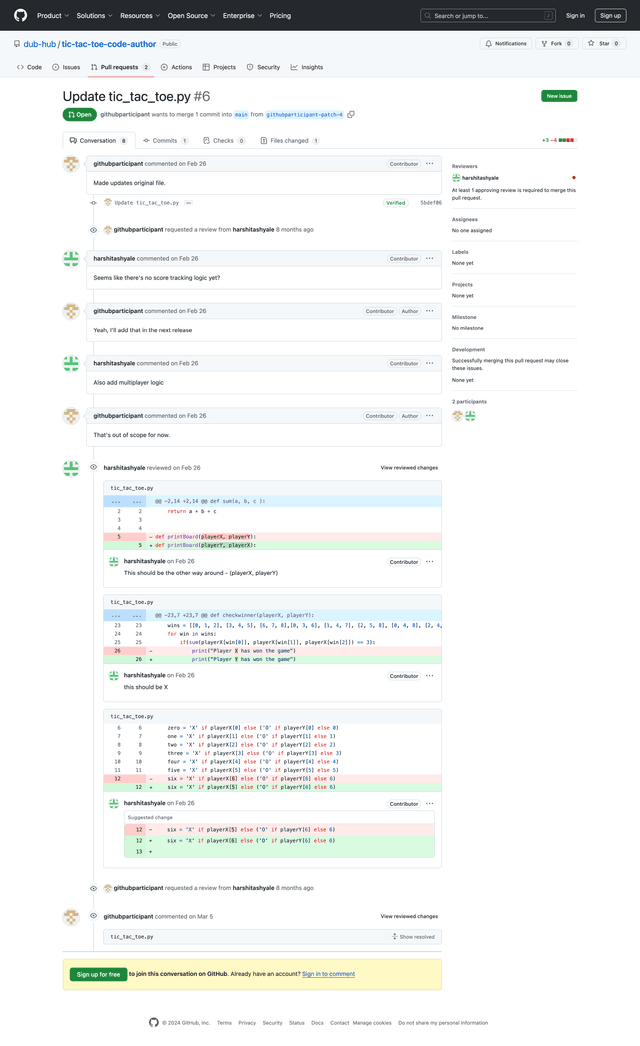
Task: Open tic_tac_toe.py file link above the printBoard diff
Action: coord(132,488)
